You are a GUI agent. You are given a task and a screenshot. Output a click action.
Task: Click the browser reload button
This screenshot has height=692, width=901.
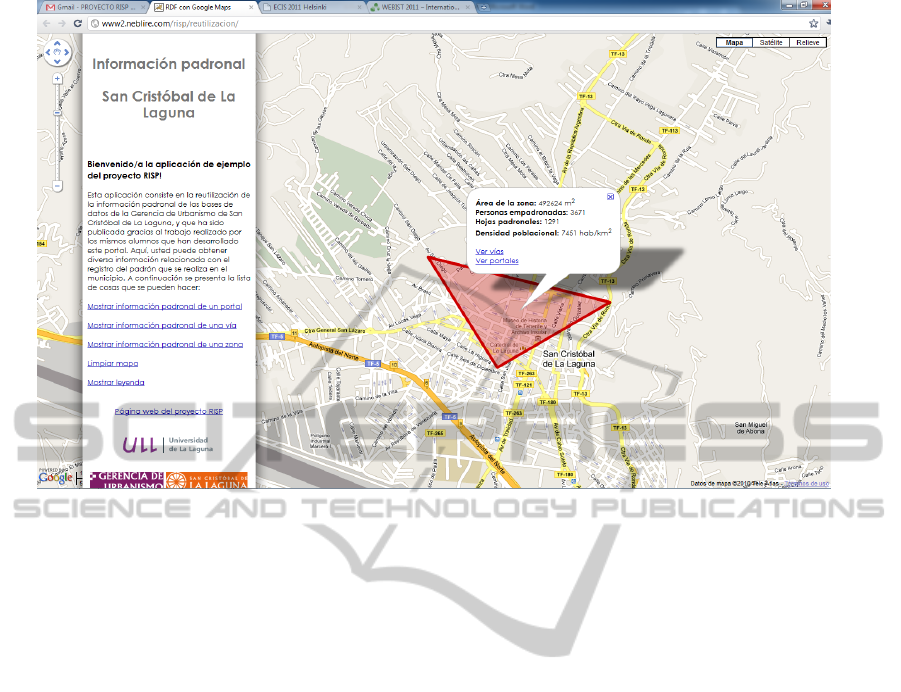click(x=78, y=23)
